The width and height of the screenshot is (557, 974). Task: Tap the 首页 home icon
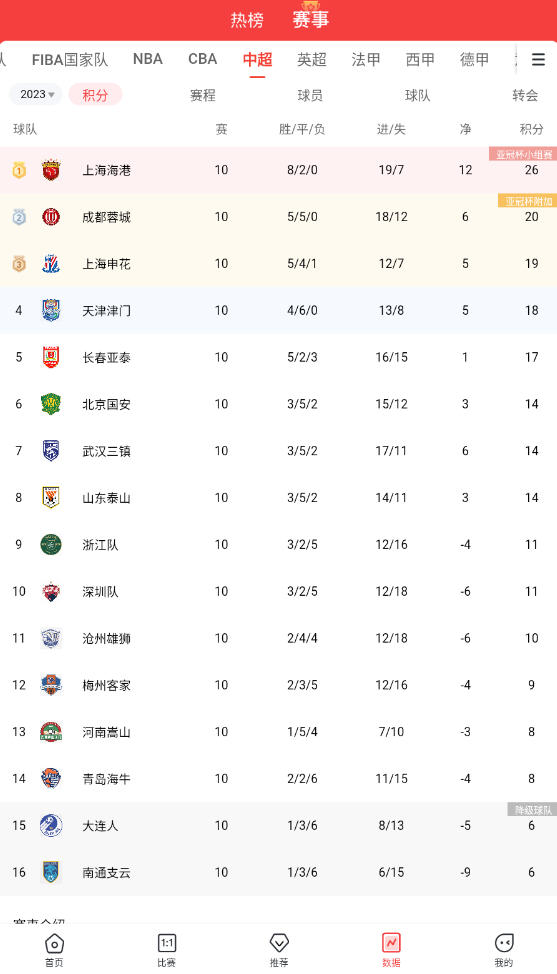coord(54,944)
